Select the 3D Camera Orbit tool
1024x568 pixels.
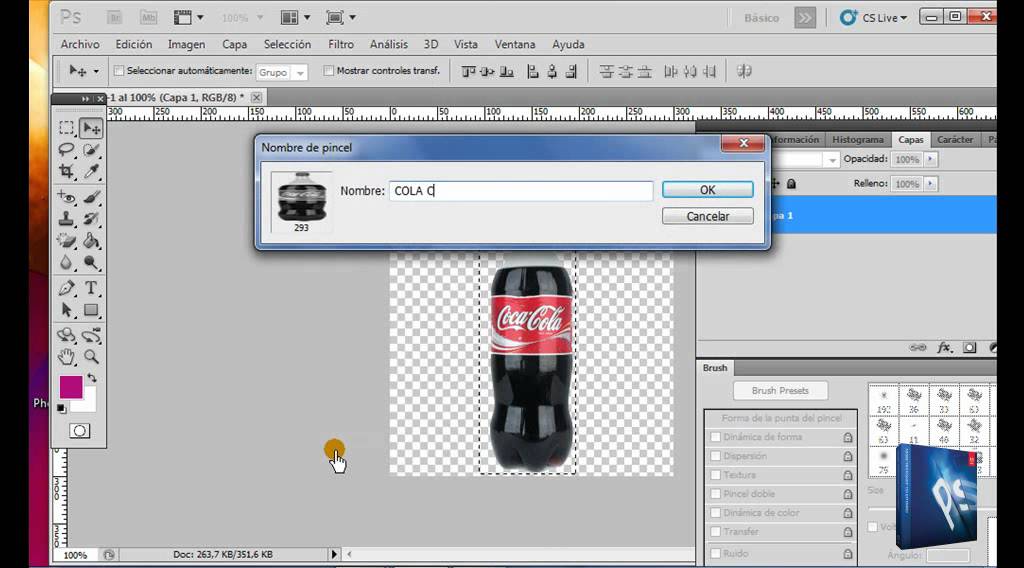(x=91, y=335)
